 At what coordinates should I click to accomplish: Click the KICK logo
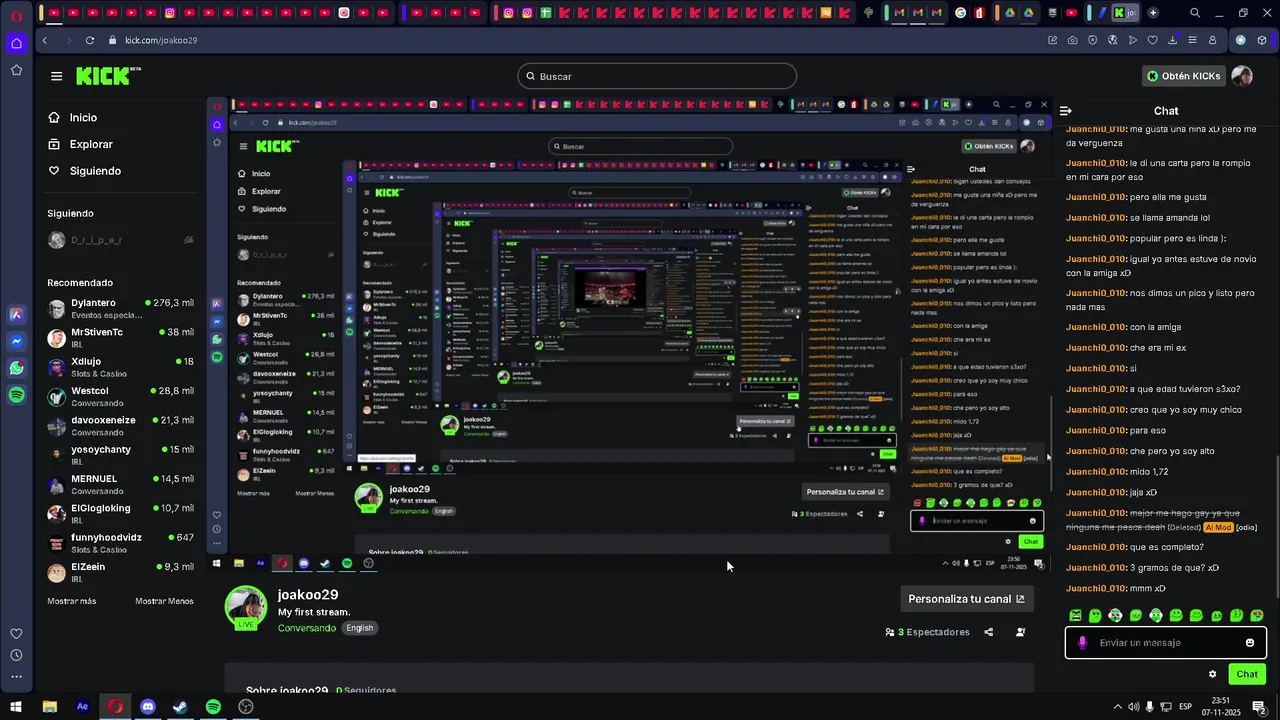point(108,76)
